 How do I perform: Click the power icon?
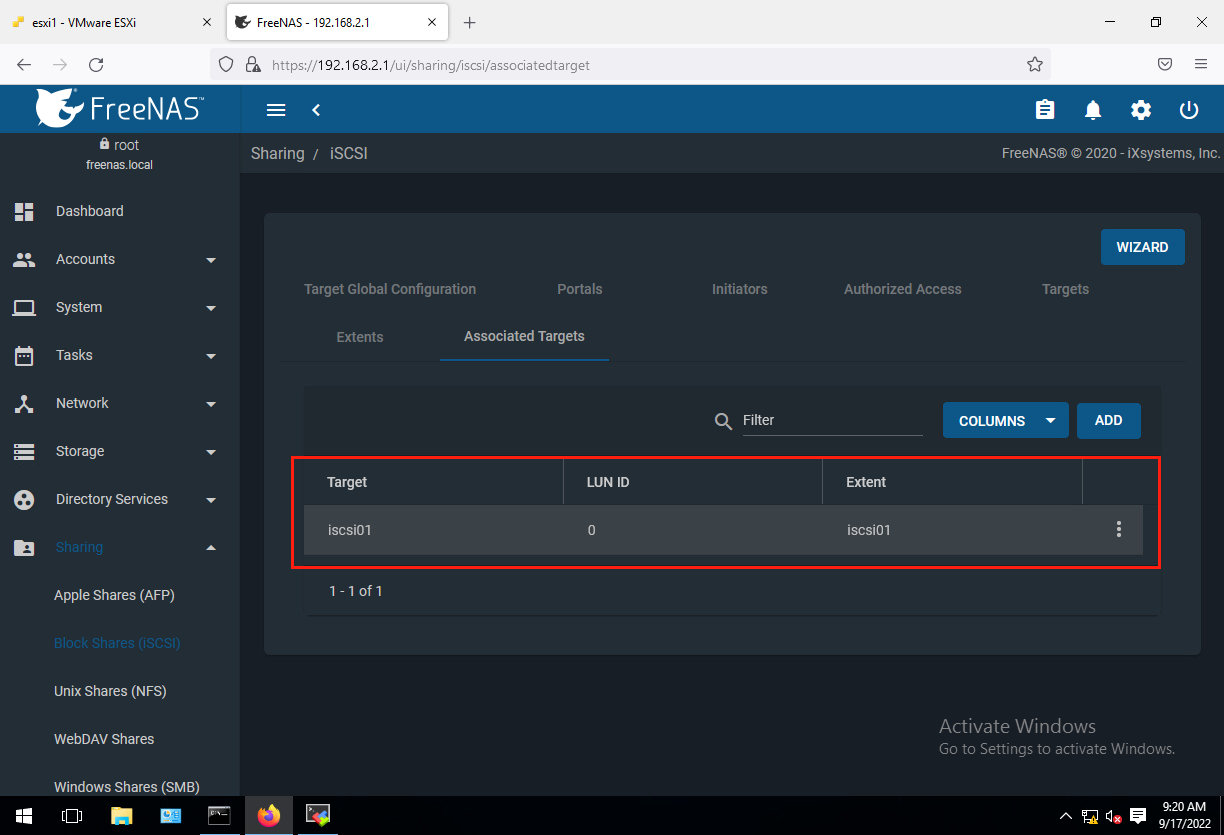[1189, 110]
